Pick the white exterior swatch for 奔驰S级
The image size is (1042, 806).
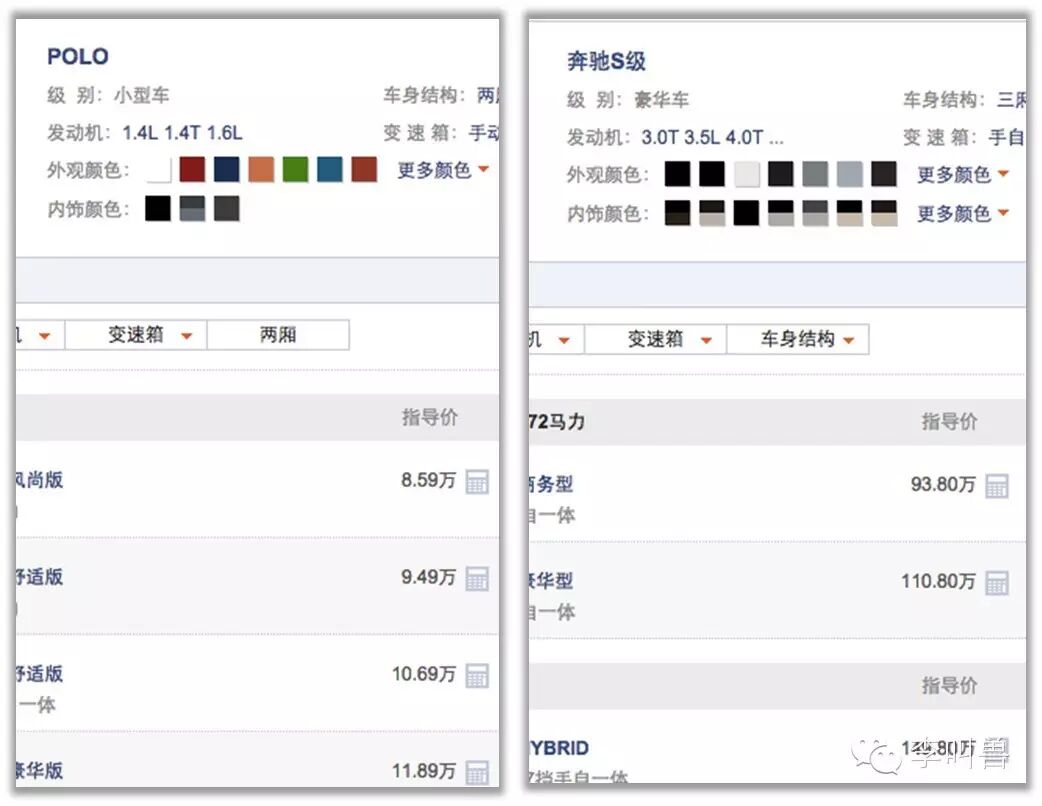click(745, 174)
